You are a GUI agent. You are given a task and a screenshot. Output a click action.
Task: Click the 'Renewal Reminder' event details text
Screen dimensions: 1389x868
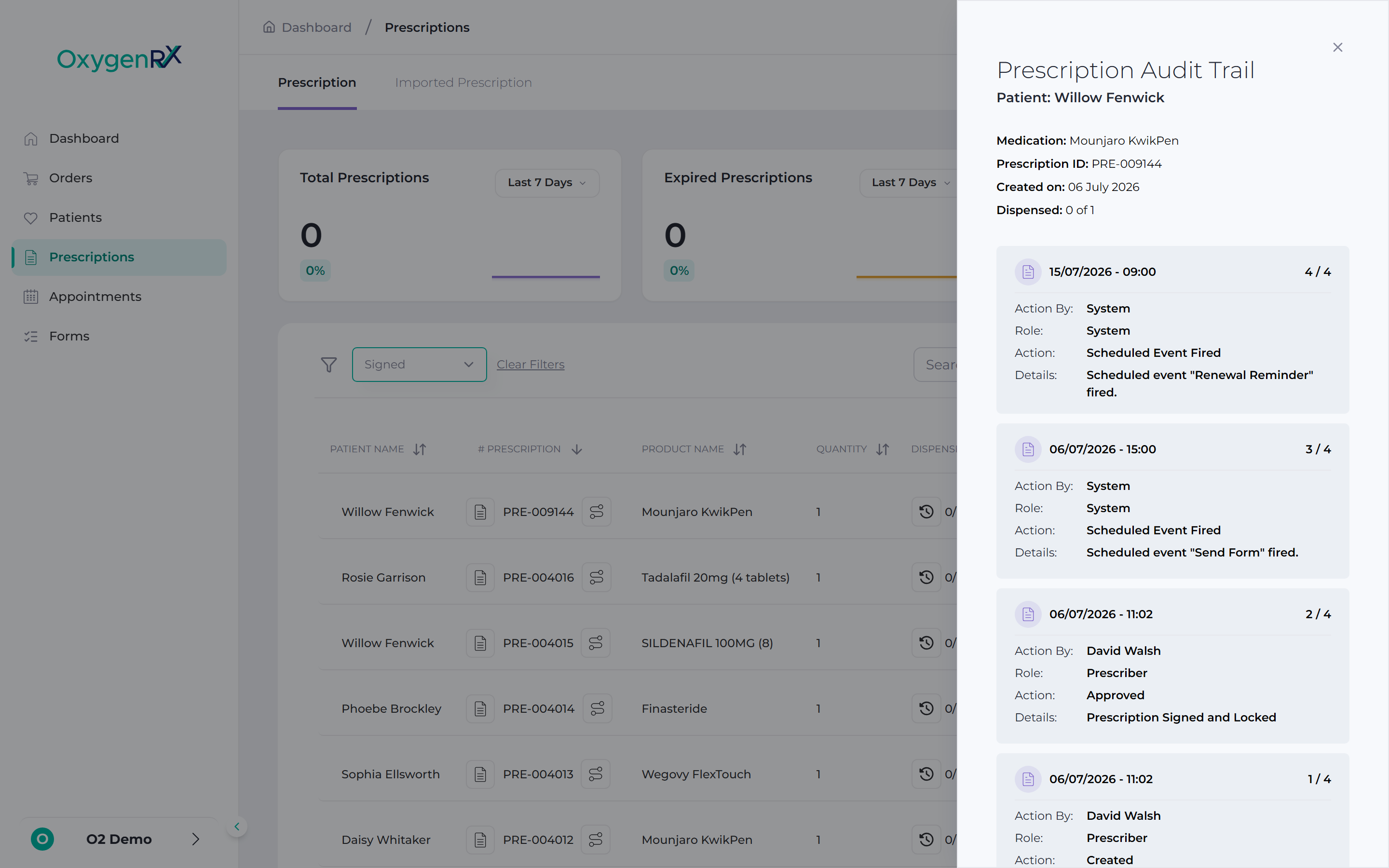[x=1199, y=383]
